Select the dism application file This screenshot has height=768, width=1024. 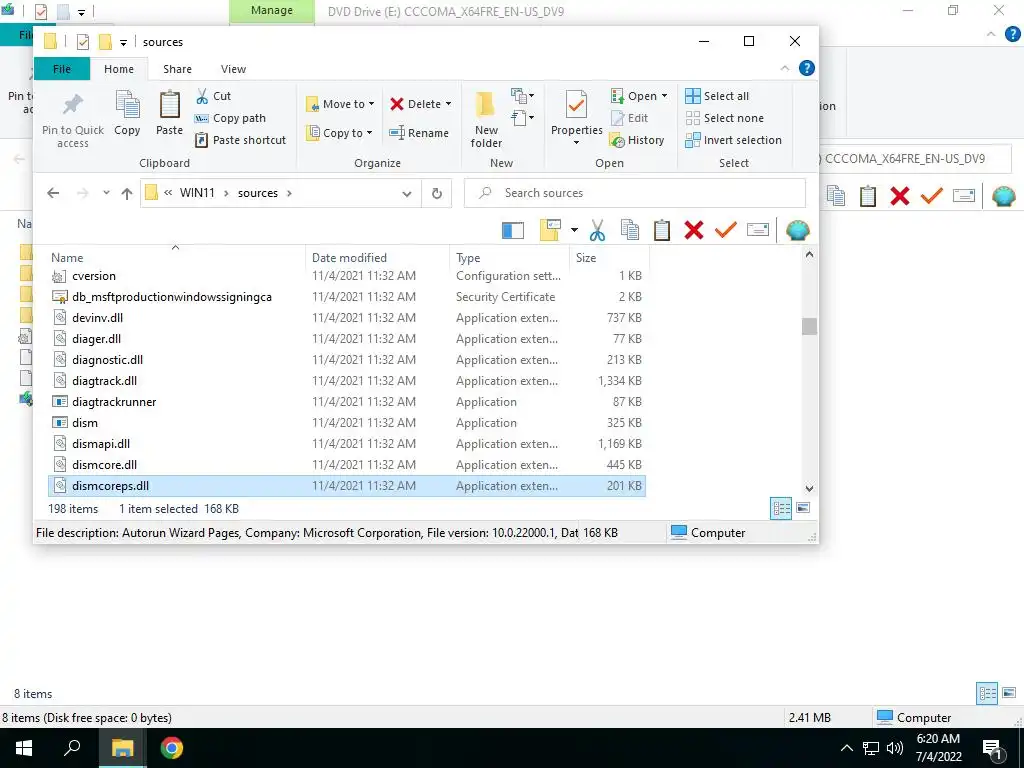(346, 423)
